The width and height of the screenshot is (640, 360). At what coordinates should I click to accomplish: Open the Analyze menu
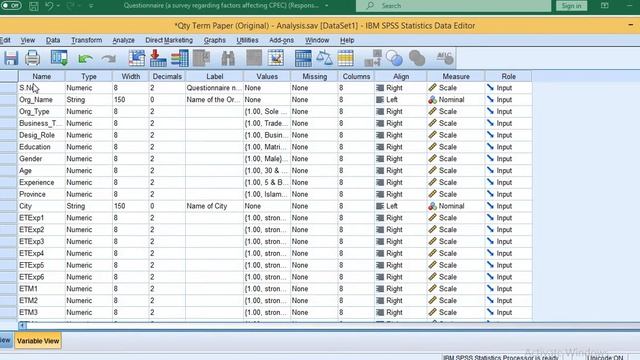tap(123, 40)
